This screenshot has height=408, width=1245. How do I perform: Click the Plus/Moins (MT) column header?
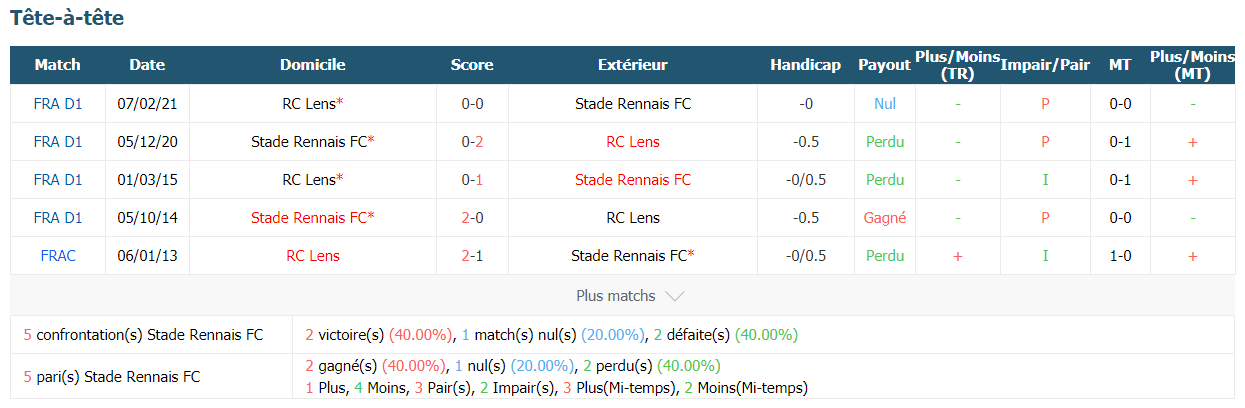pyautogui.click(x=1192, y=65)
